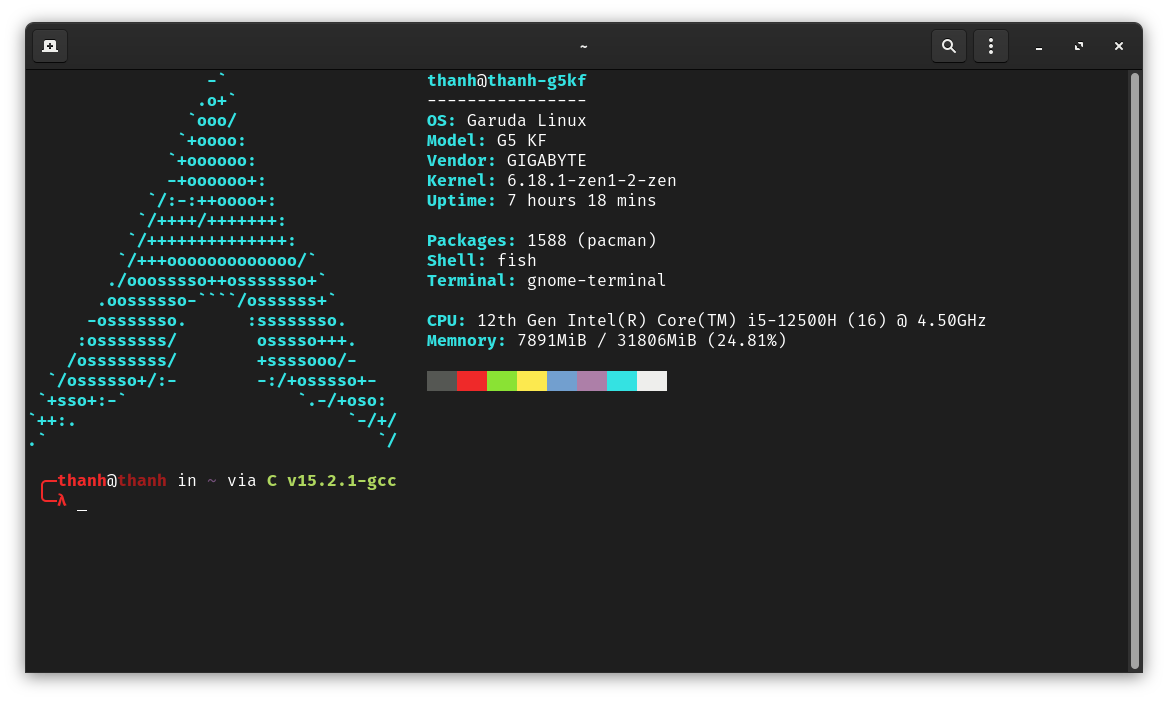The width and height of the screenshot is (1168, 701).
Task: Close the terminal window
Action: (1119, 46)
